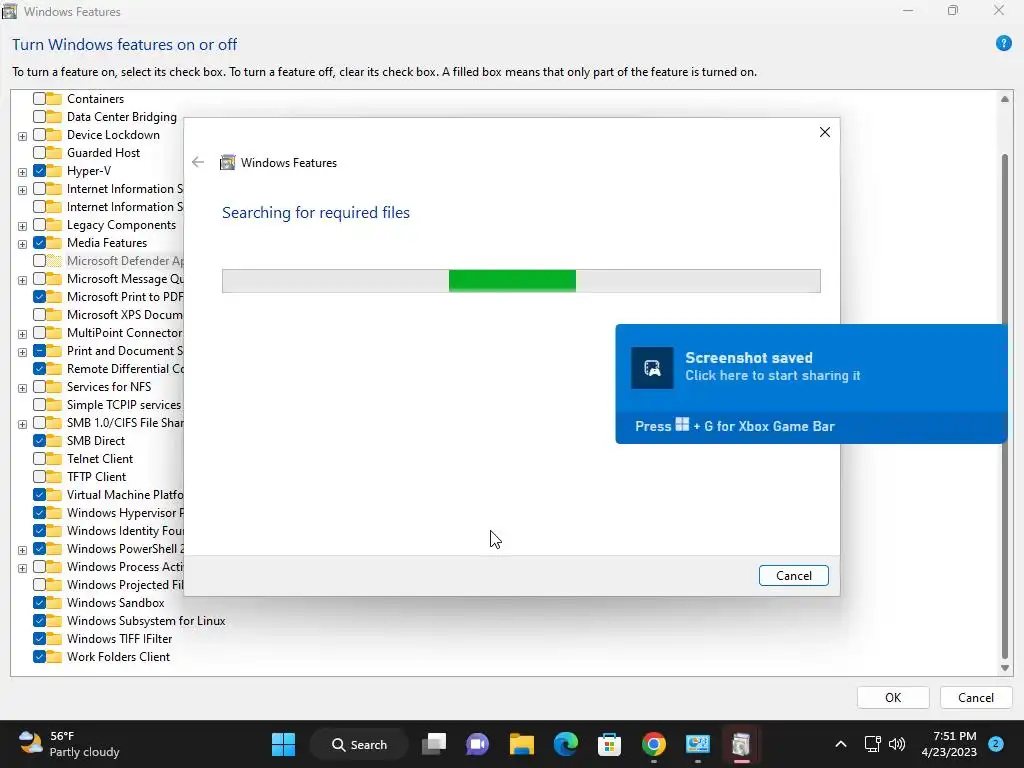Uncheck the Hyper-V checkbox
The height and width of the screenshot is (768, 1024).
39,170
